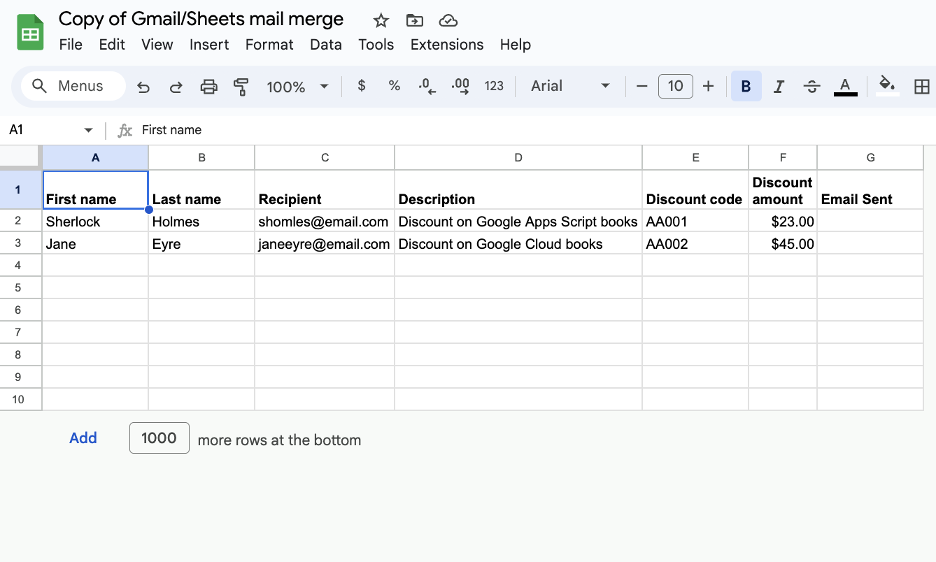Open the Format menu

pos(269,45)
